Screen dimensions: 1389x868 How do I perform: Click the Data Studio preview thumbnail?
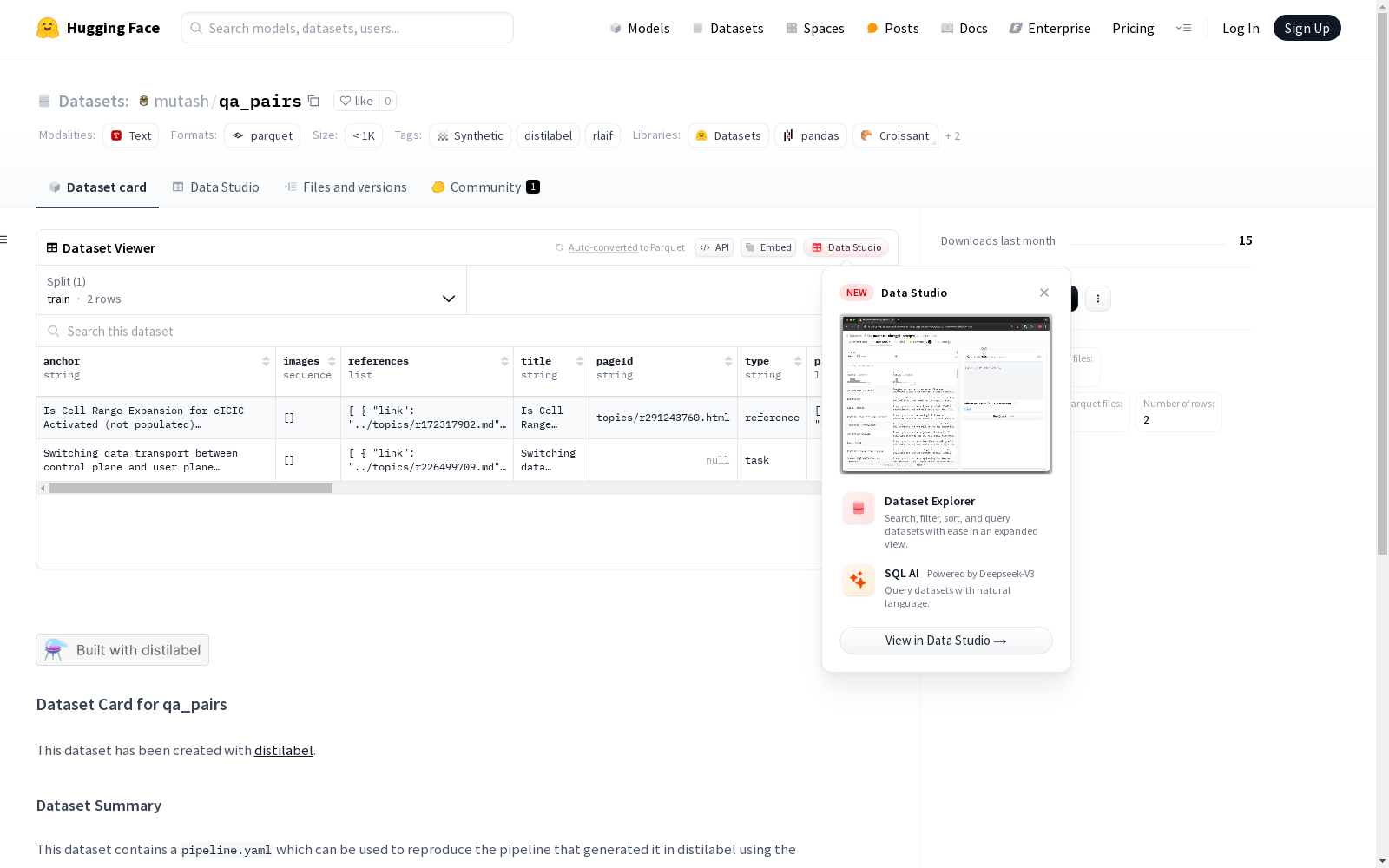[x=946, y=394]
